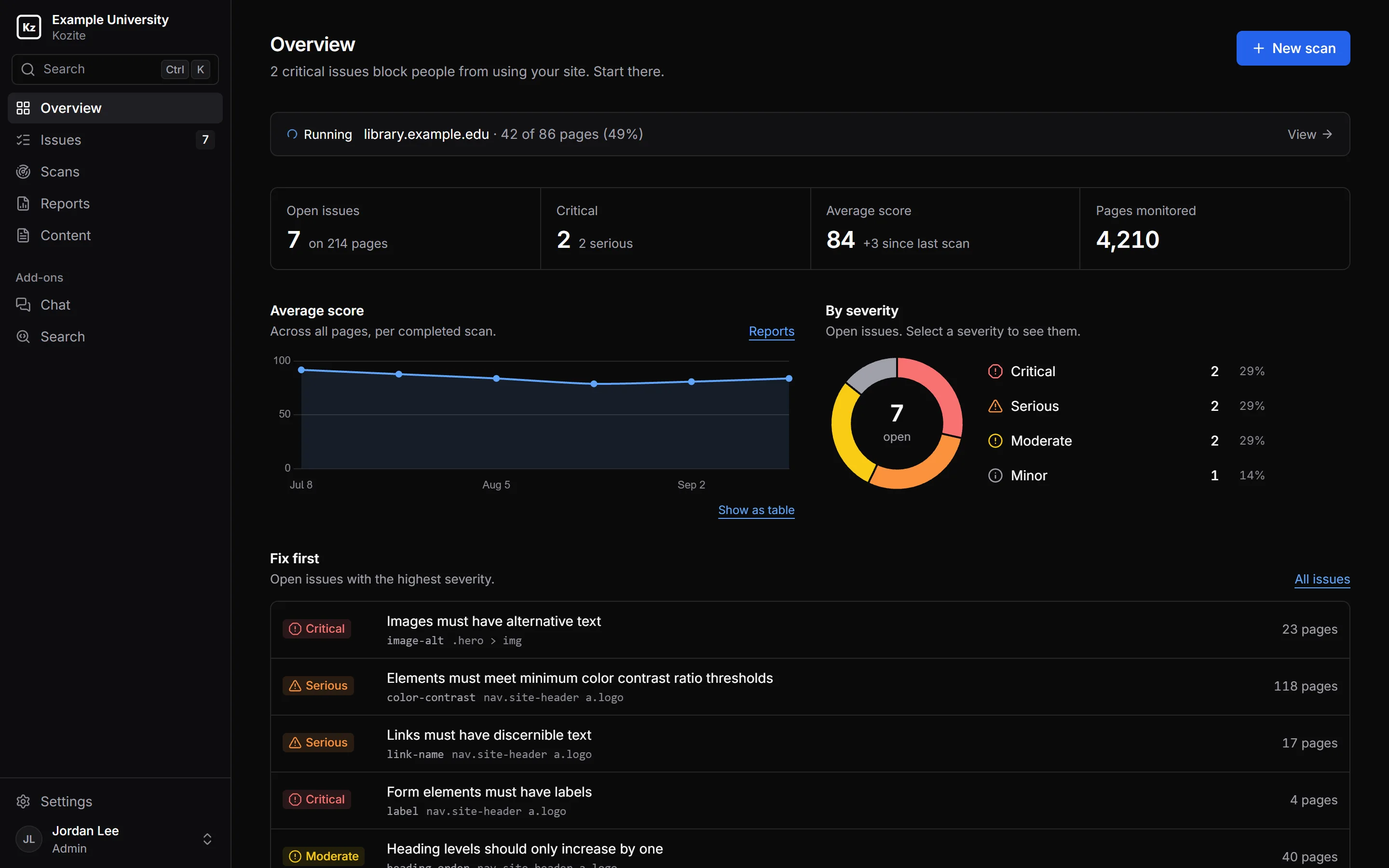Click the Moderate alert icon in severity legend
The width and height of the screenshot is (1389, 868).
pos(995,441)
